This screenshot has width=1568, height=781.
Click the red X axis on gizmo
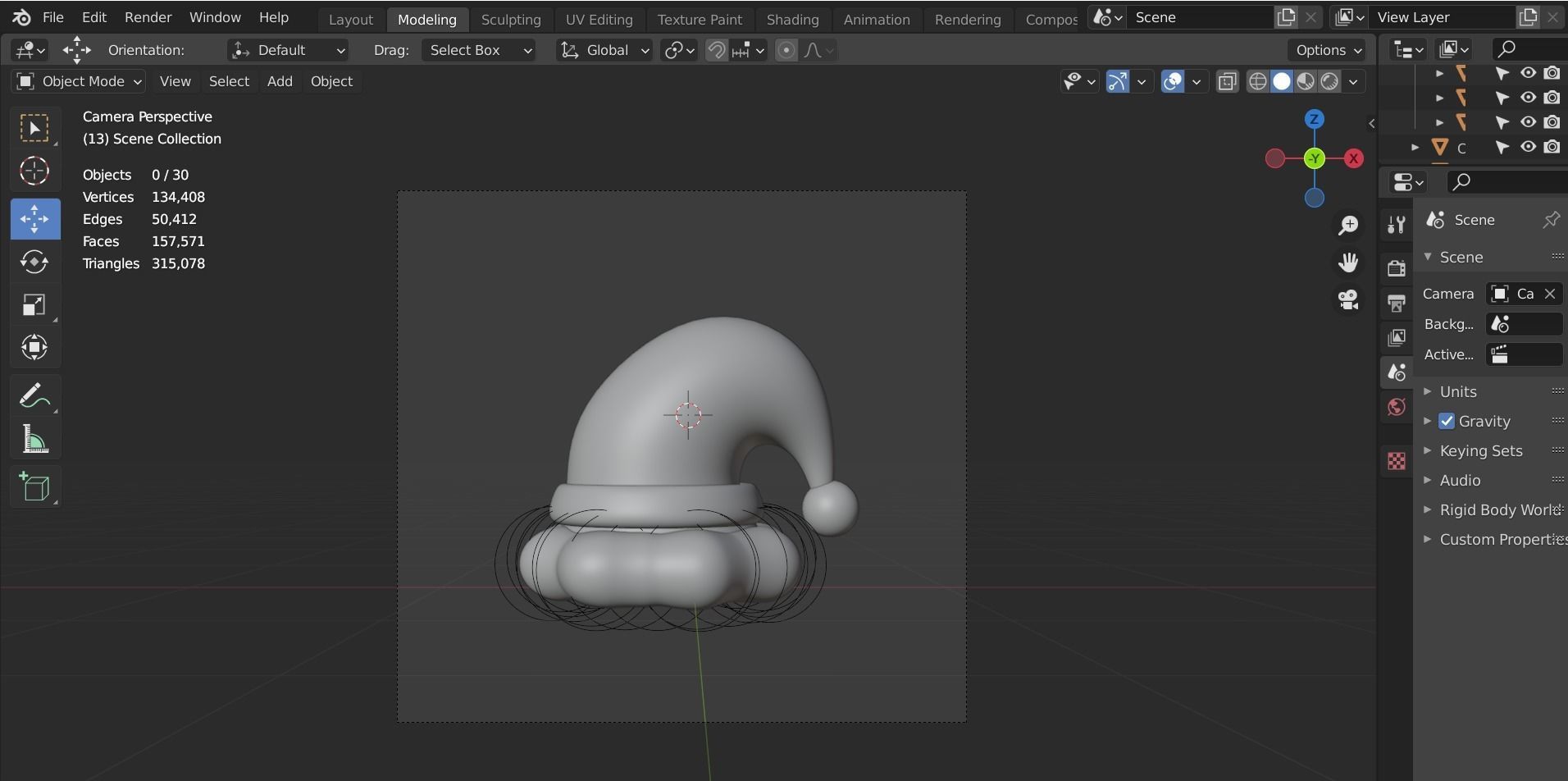click(1354, 158)
